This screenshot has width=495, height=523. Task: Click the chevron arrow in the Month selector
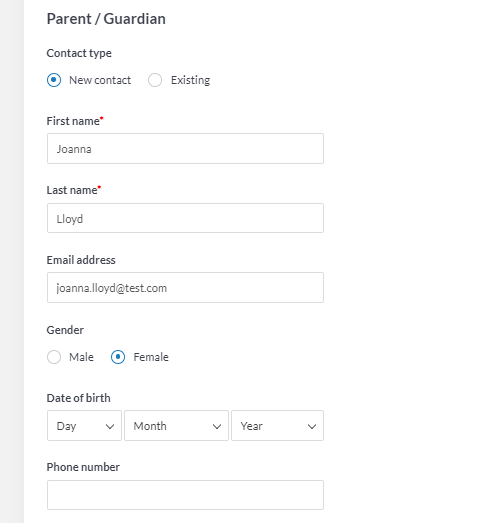[x=217, y=426]
